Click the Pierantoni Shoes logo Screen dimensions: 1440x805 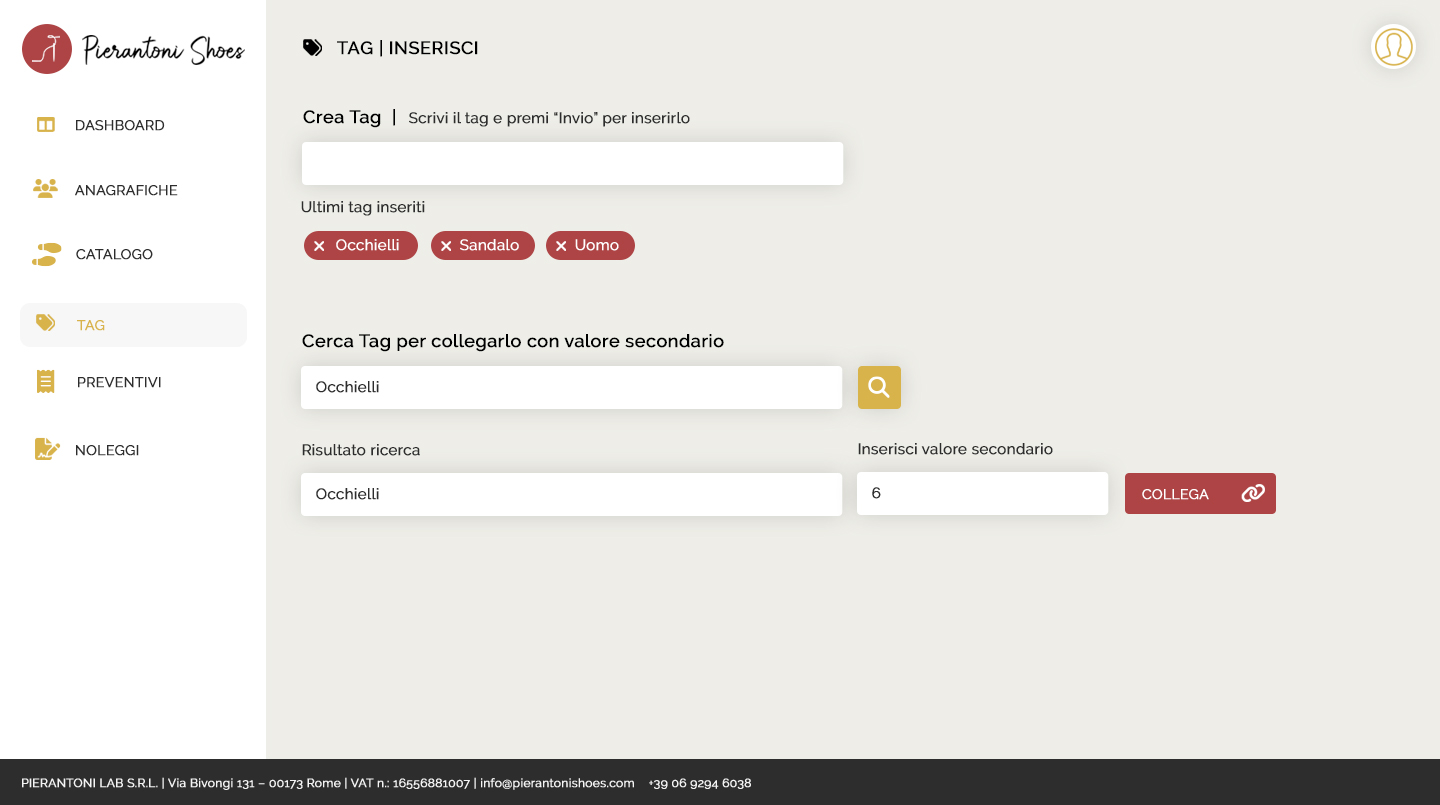click(132, 49)
